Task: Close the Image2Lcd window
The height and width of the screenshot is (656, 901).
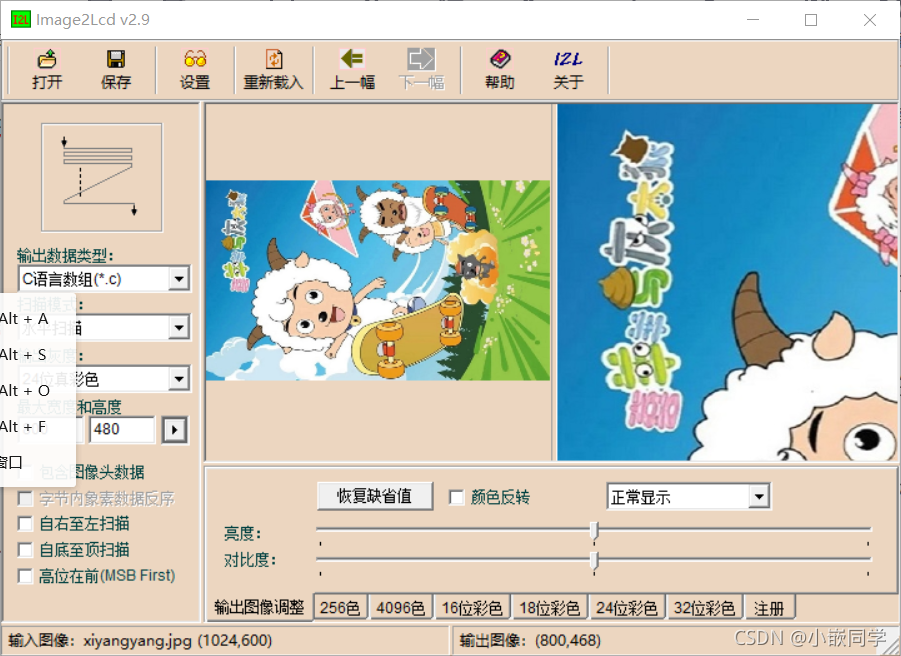Action: pyautogui.click(x=870, y=20)
